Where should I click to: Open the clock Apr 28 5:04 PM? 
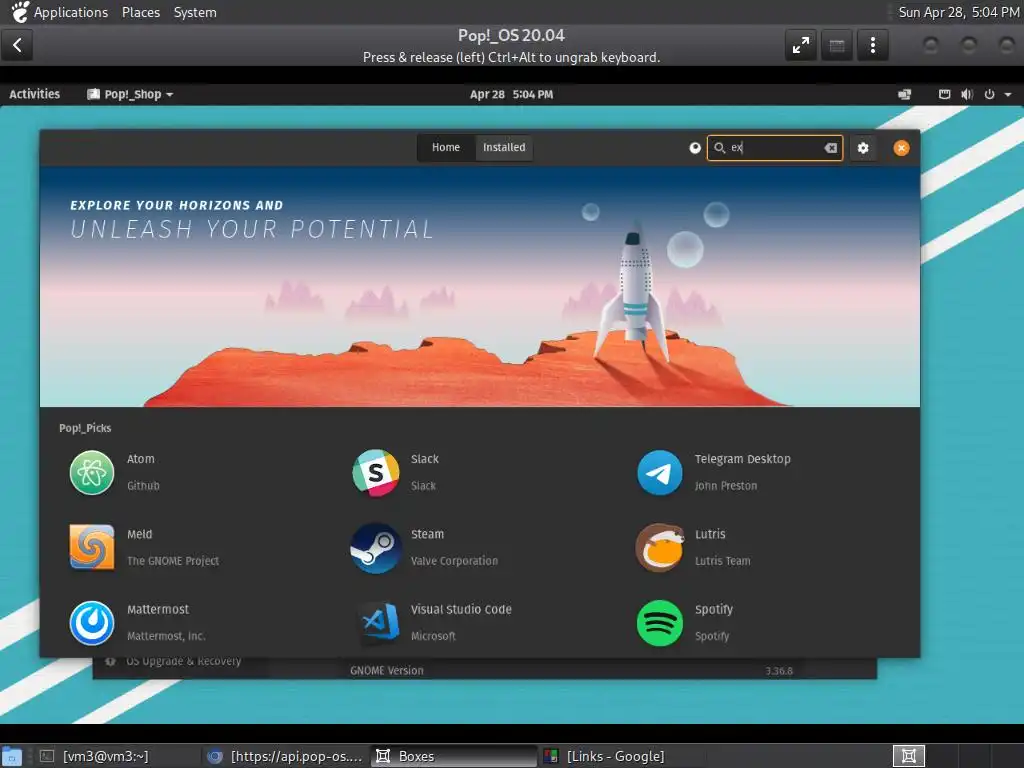511,94
